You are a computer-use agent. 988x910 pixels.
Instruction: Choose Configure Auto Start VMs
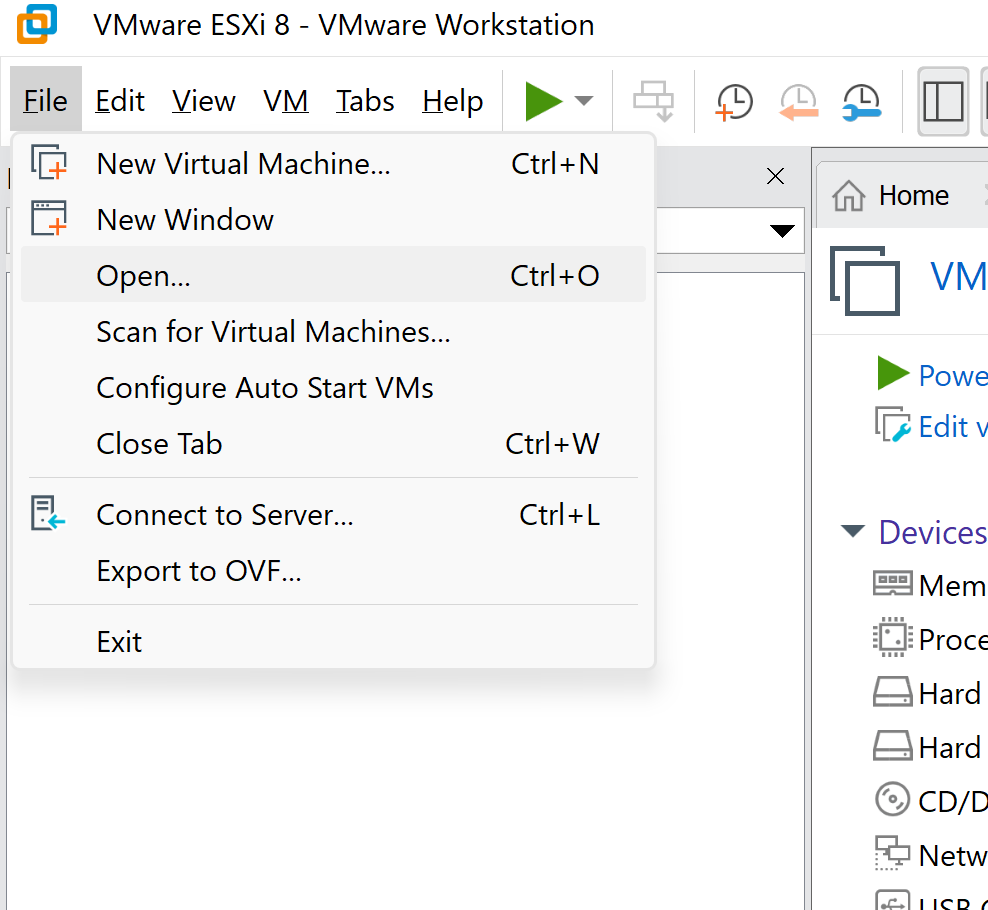click(265, 388)
